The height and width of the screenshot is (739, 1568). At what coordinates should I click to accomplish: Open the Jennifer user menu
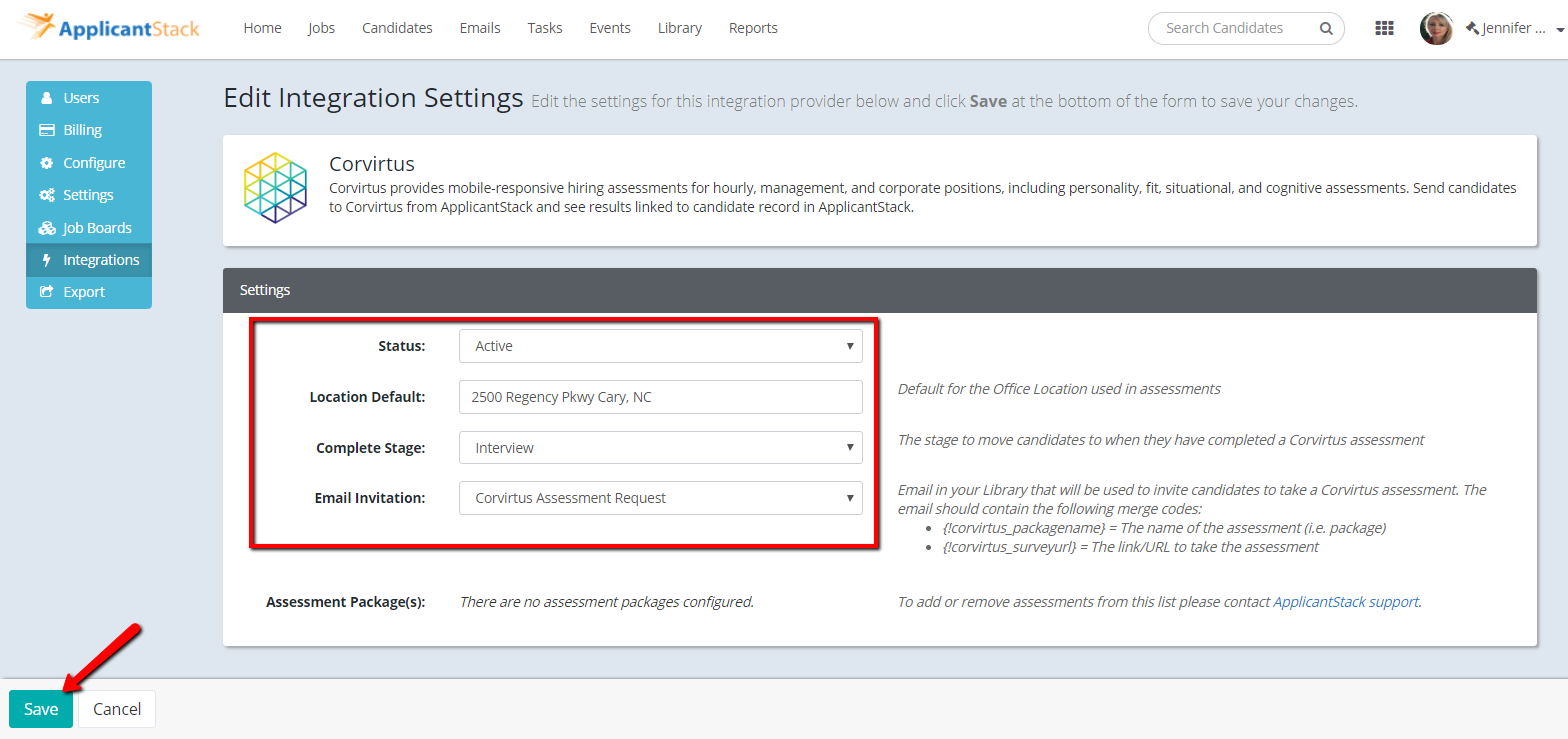pyautogui.click(x=1510, y=28)
